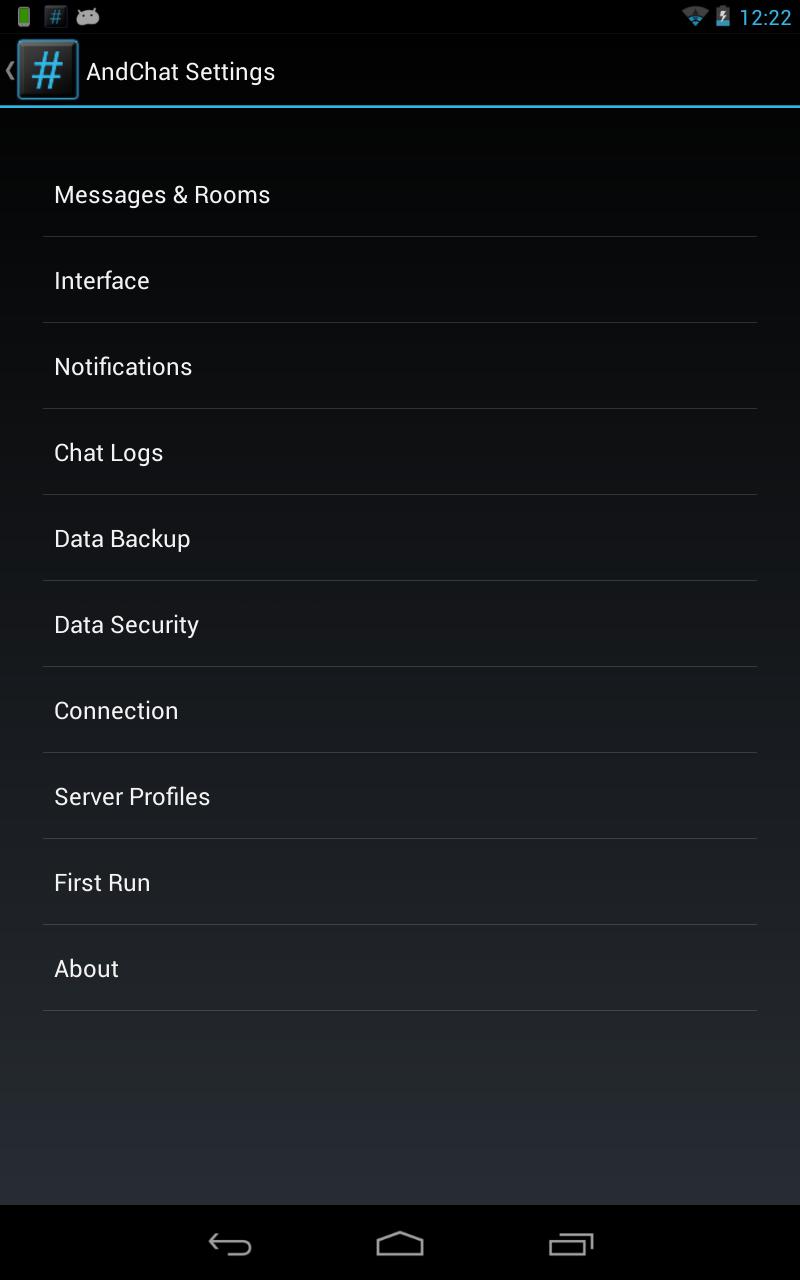Open the Interface settings entry

click(400, 281)
